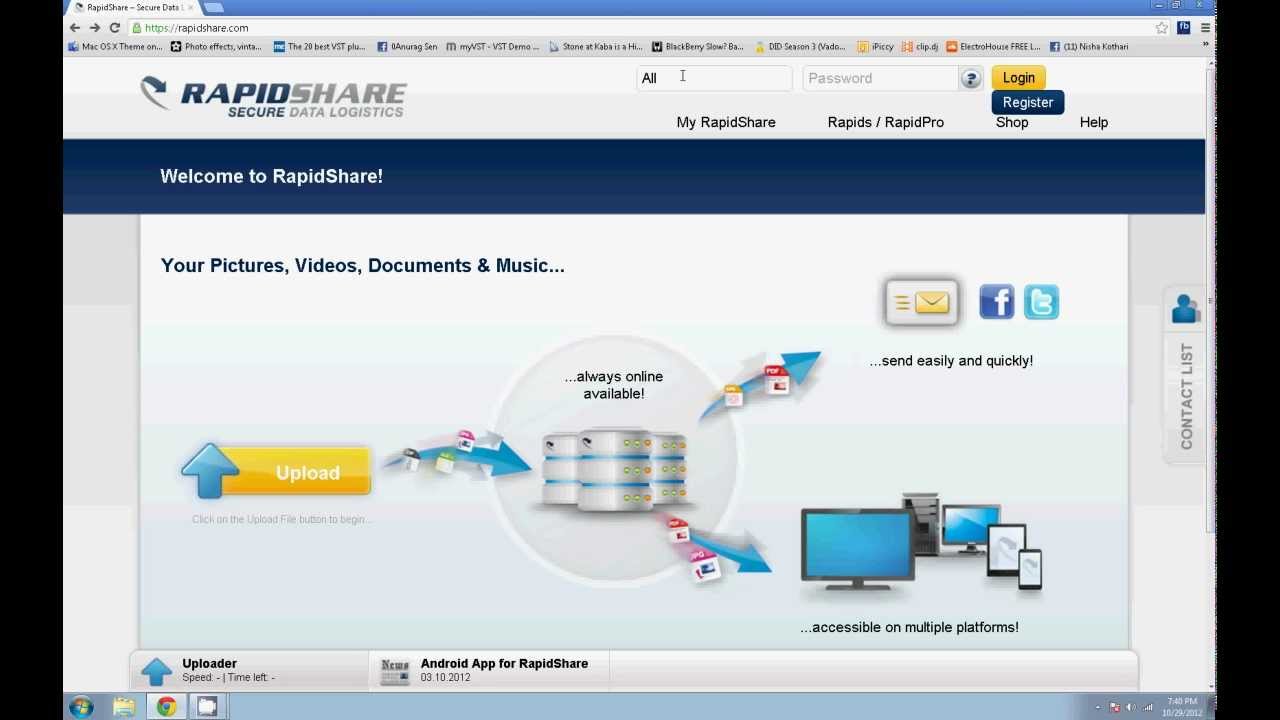Image resolution: width=1280 pixels, height=720 pixels.
Task: Click the Register button
Action: [1028, 102]
